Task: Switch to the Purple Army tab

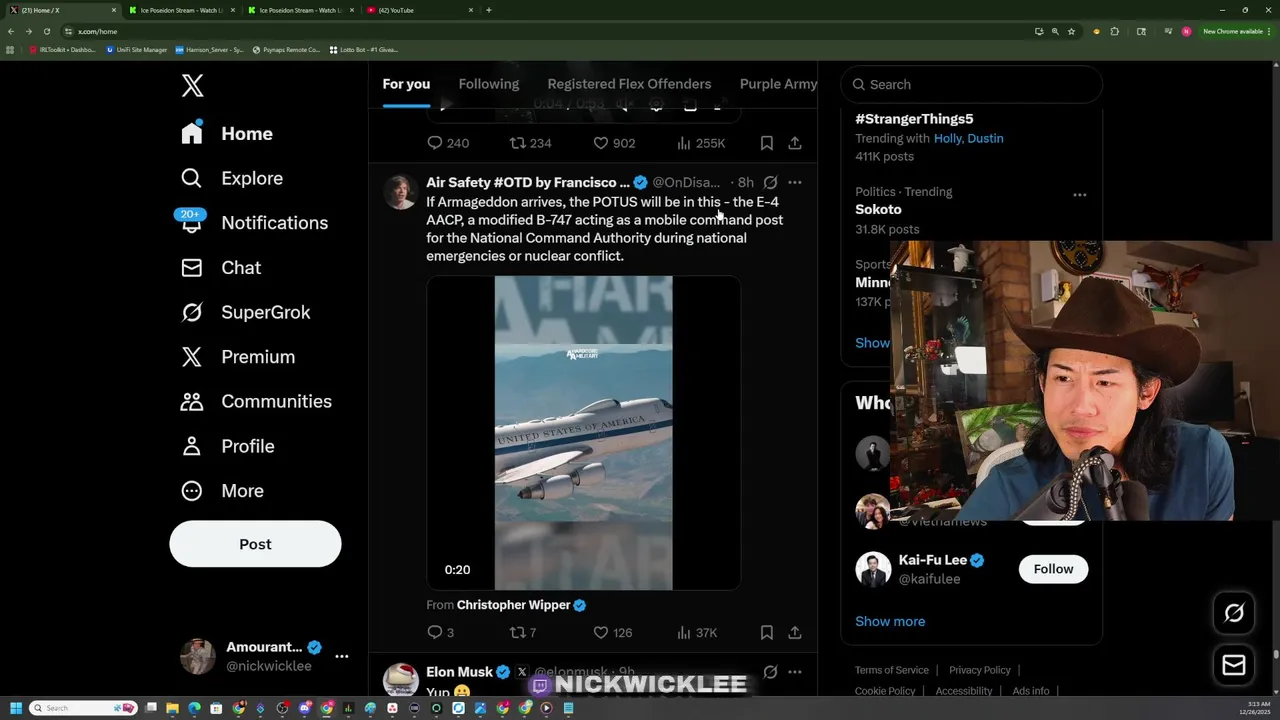Action: [x=778, y=84]
